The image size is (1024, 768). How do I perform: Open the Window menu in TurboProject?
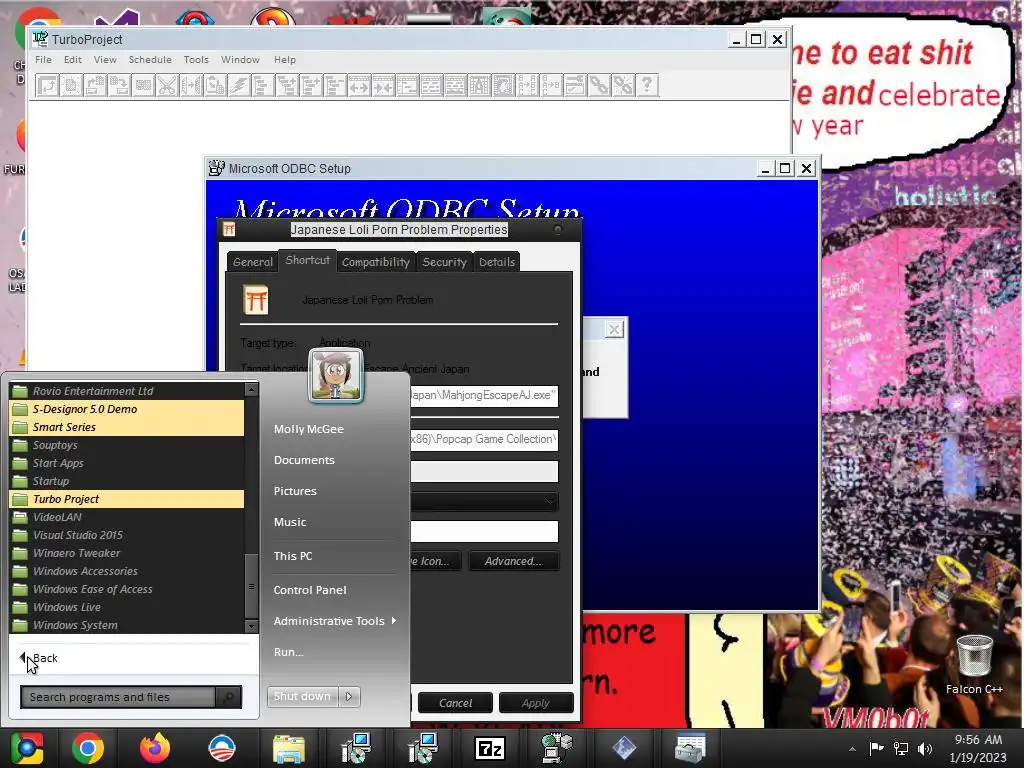240,59
